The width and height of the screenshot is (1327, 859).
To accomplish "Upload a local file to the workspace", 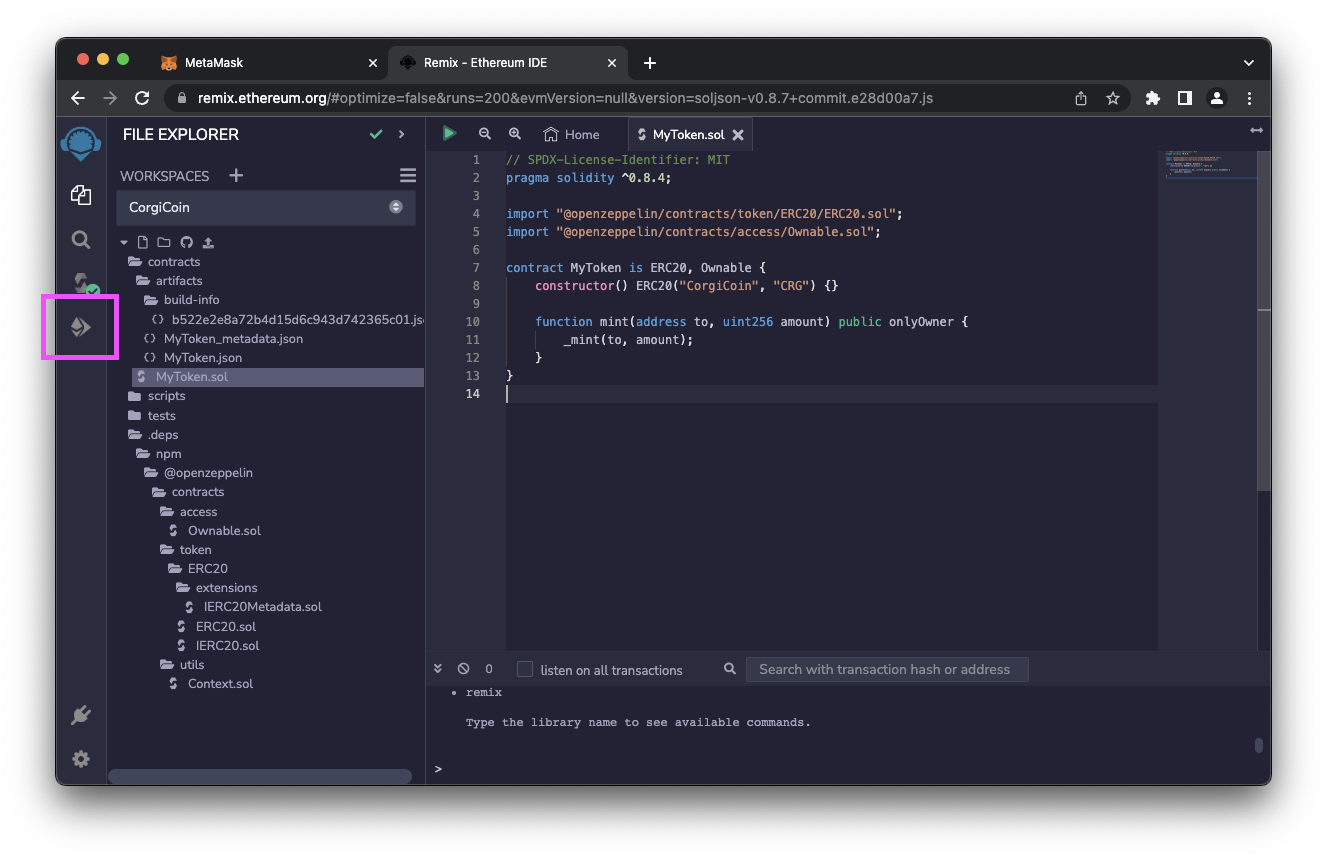I will coord(208,242).
